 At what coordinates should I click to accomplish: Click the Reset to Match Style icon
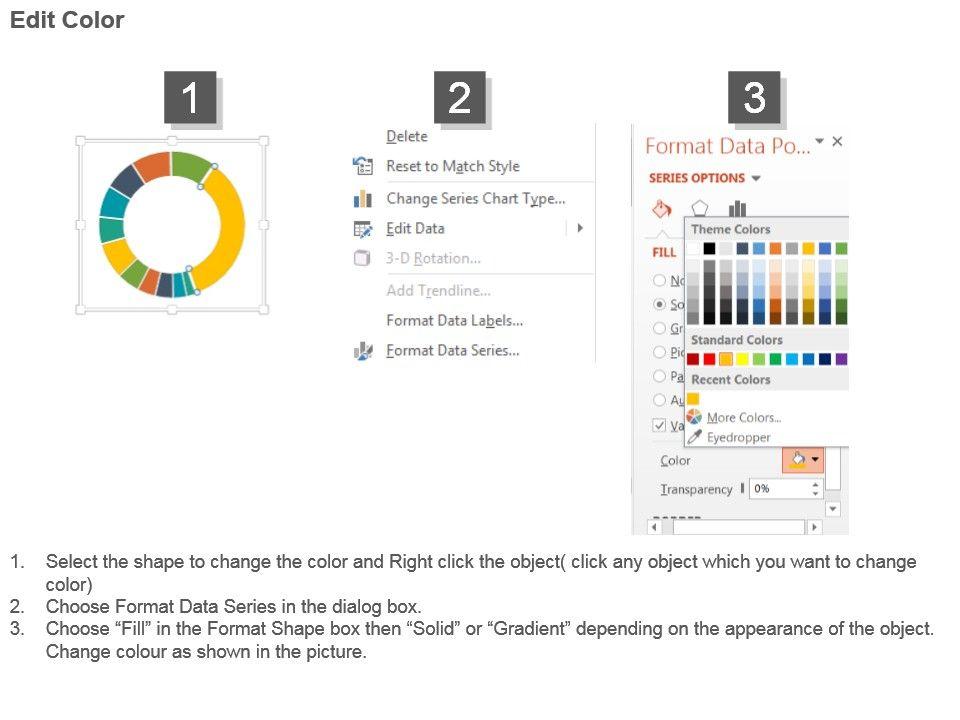click(x=363, y=167)
